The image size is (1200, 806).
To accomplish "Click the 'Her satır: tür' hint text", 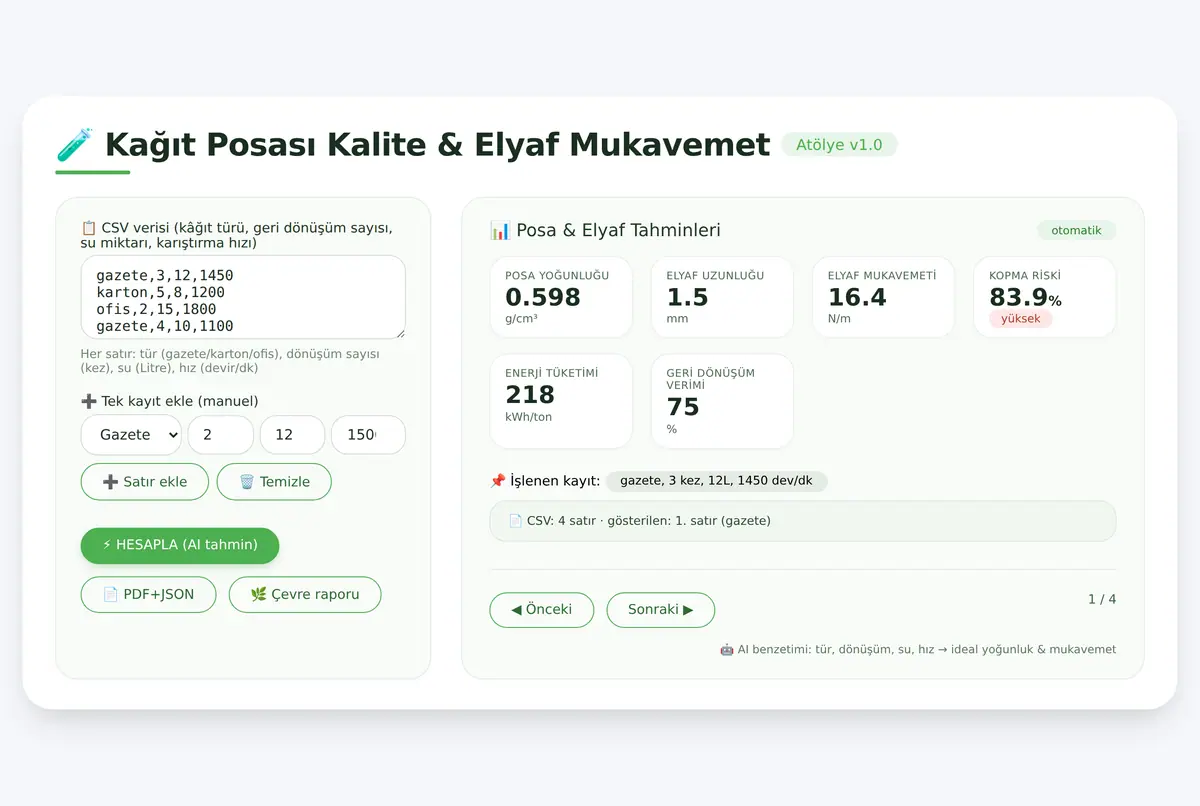I will click(230, 361).
